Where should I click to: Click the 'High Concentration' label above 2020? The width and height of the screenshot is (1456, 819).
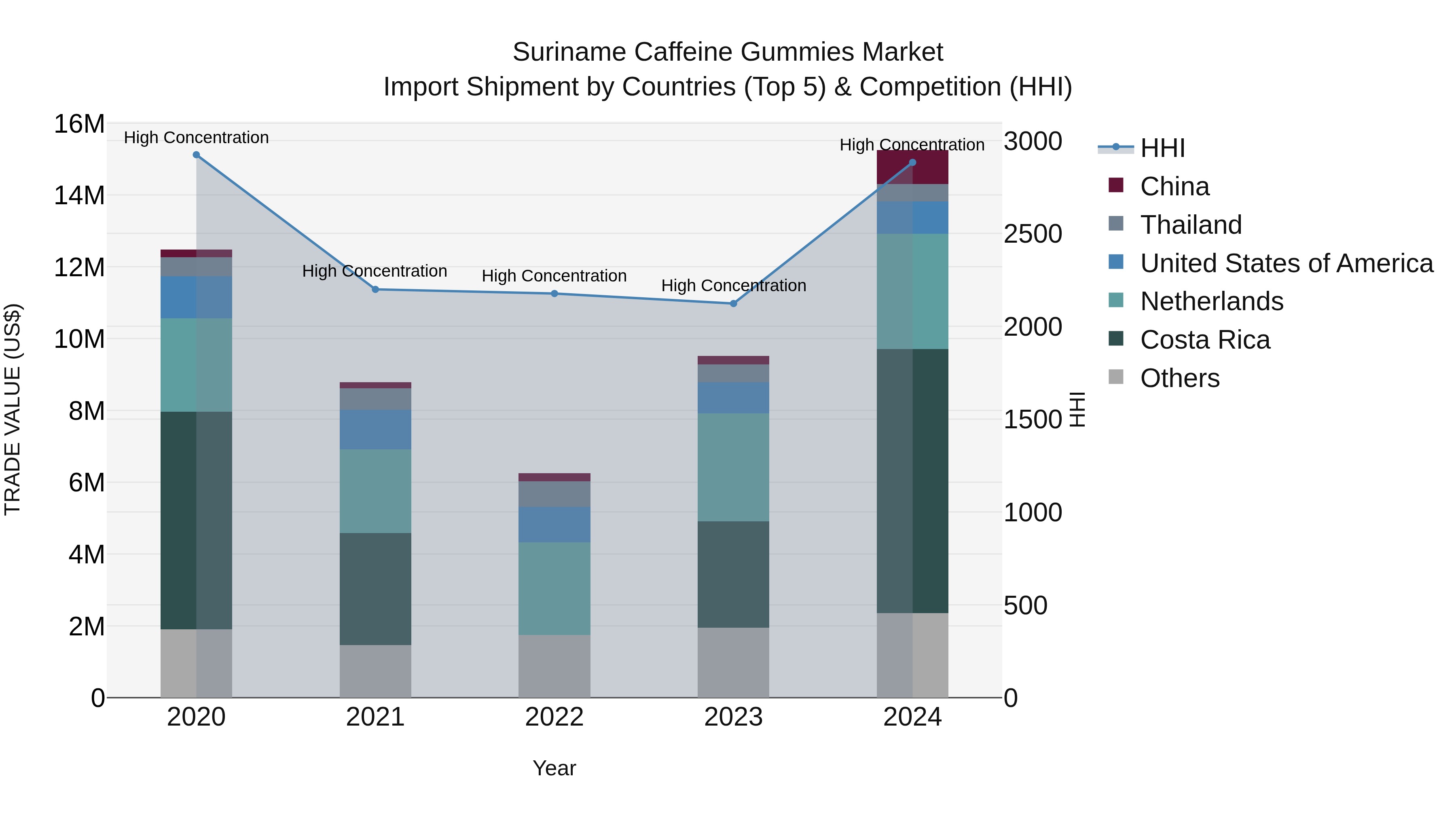(x=196, y=138)
